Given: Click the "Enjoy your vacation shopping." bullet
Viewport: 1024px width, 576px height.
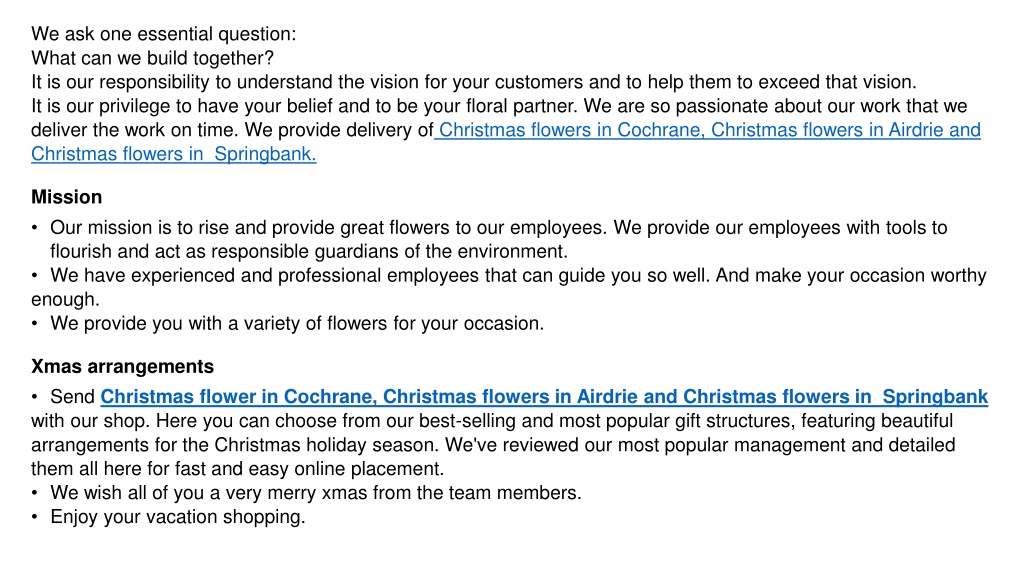Looking at the screenshot, I should click(x=178, y=517).
